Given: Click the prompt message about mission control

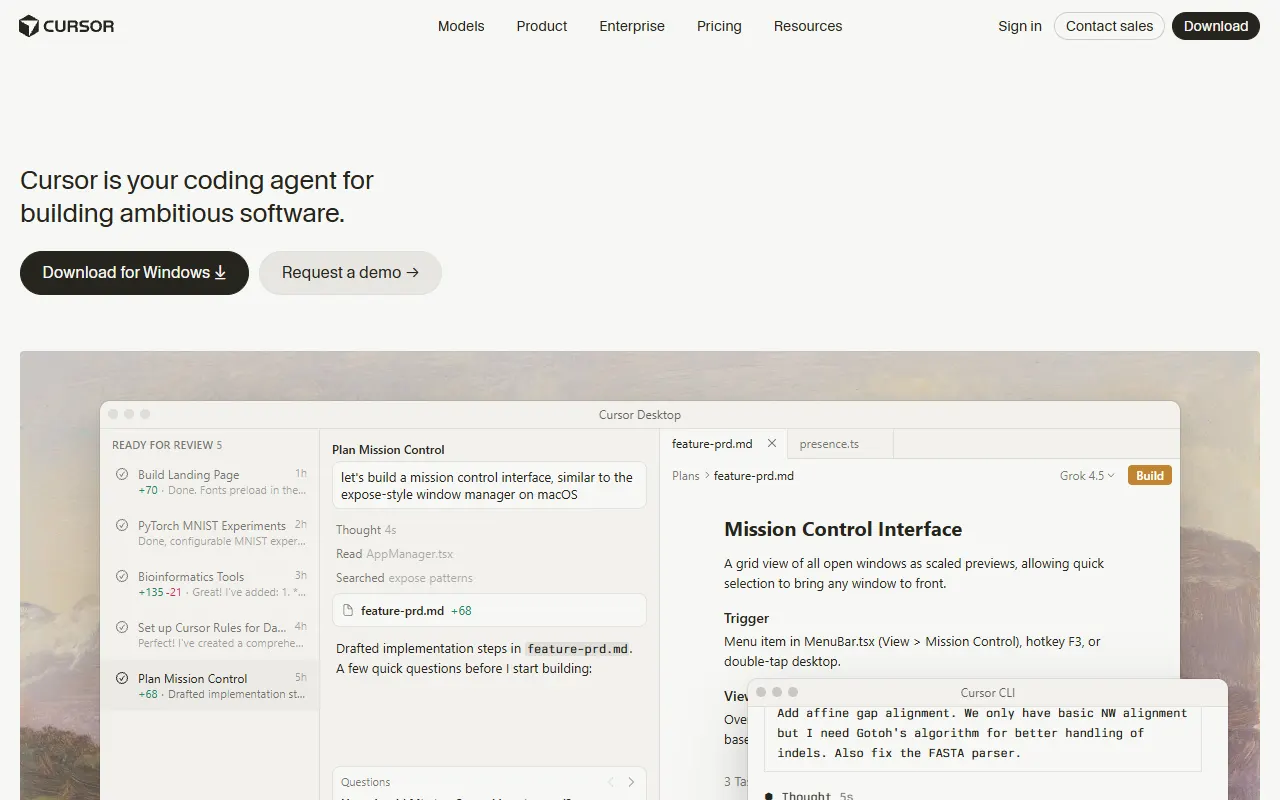Looking at the screenshot, I should (x=489, y=485).
